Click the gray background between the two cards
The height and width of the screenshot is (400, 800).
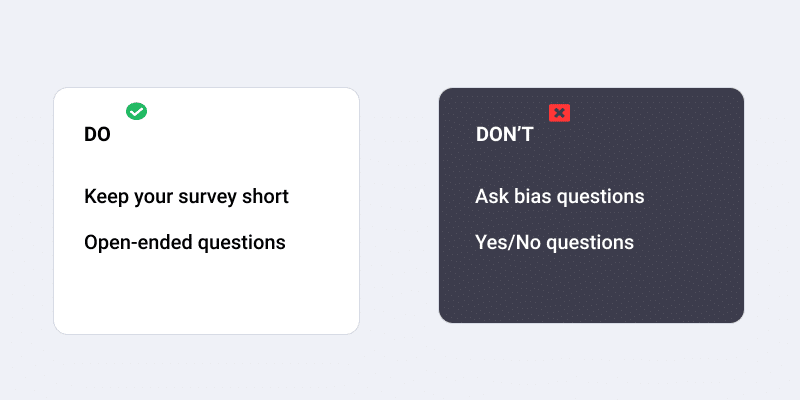[399, 209]
